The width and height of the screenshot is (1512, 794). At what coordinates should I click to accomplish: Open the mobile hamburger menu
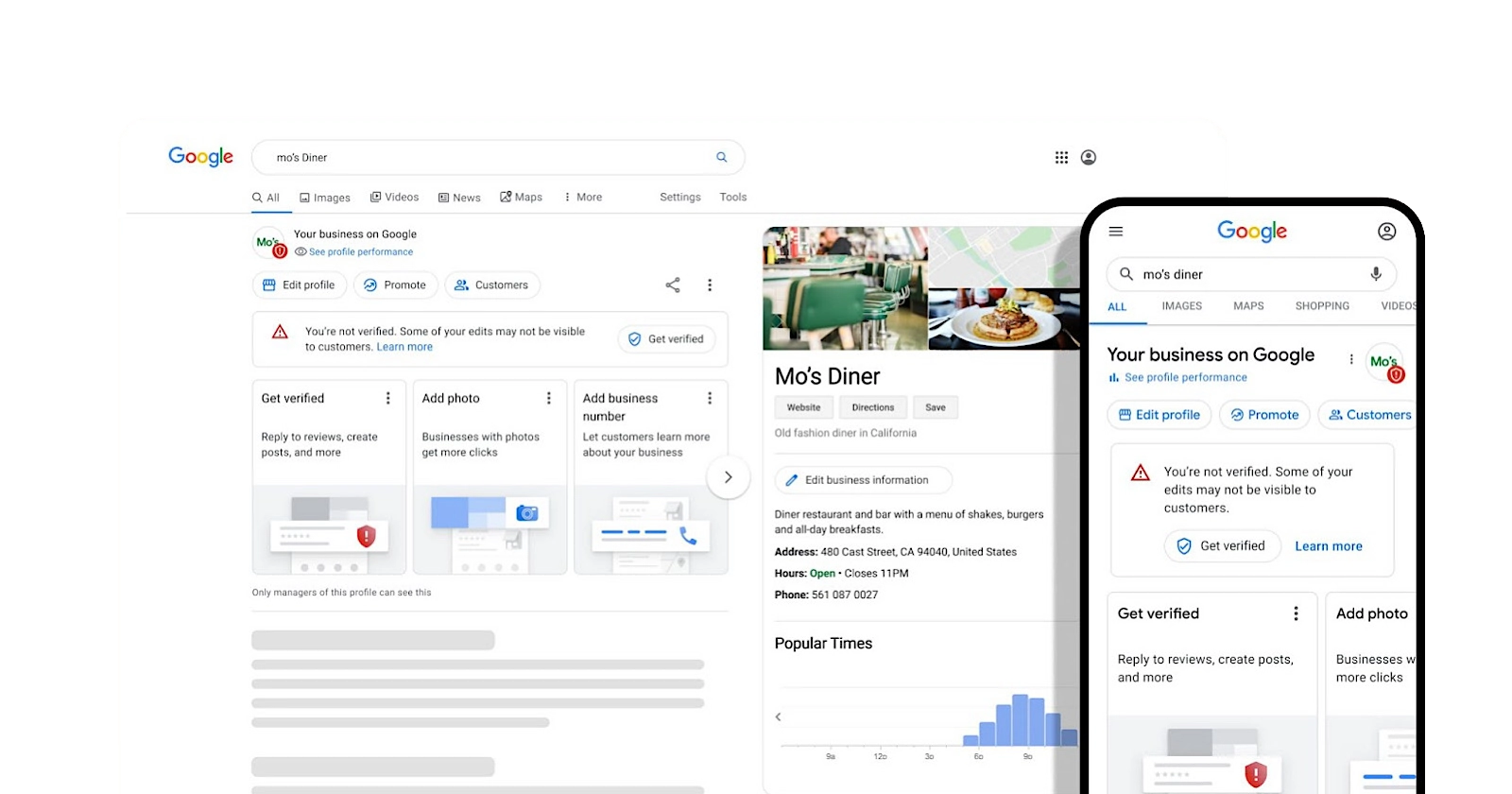click(x=1116, y=232)
